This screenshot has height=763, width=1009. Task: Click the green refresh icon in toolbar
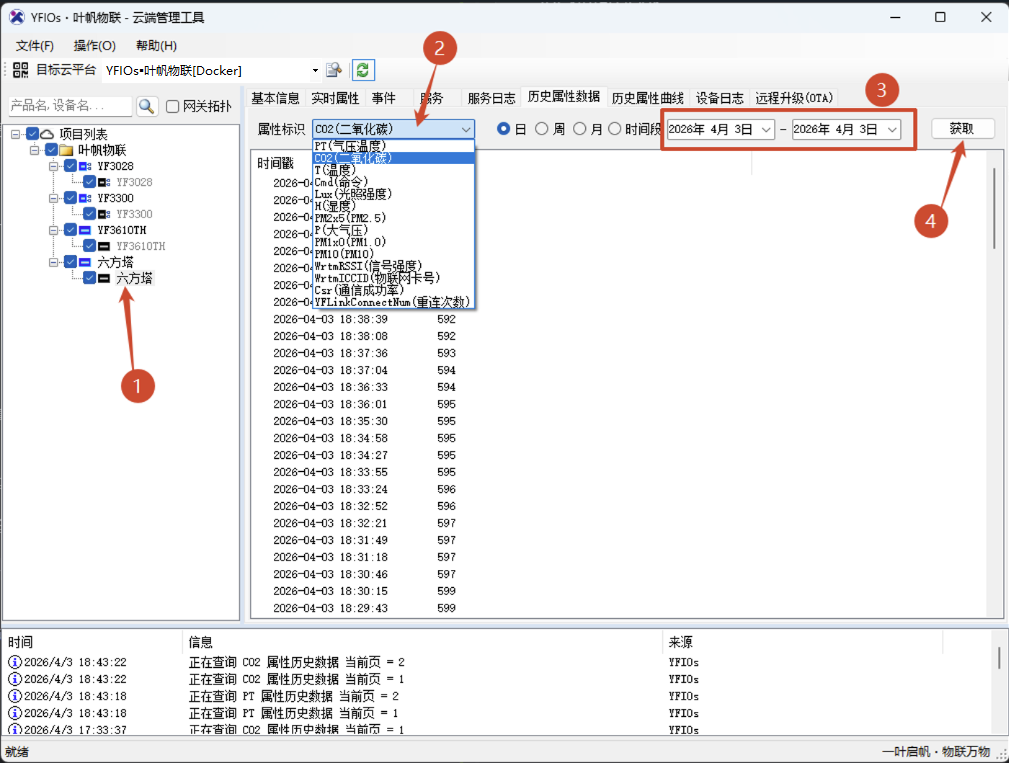[363, 70]
